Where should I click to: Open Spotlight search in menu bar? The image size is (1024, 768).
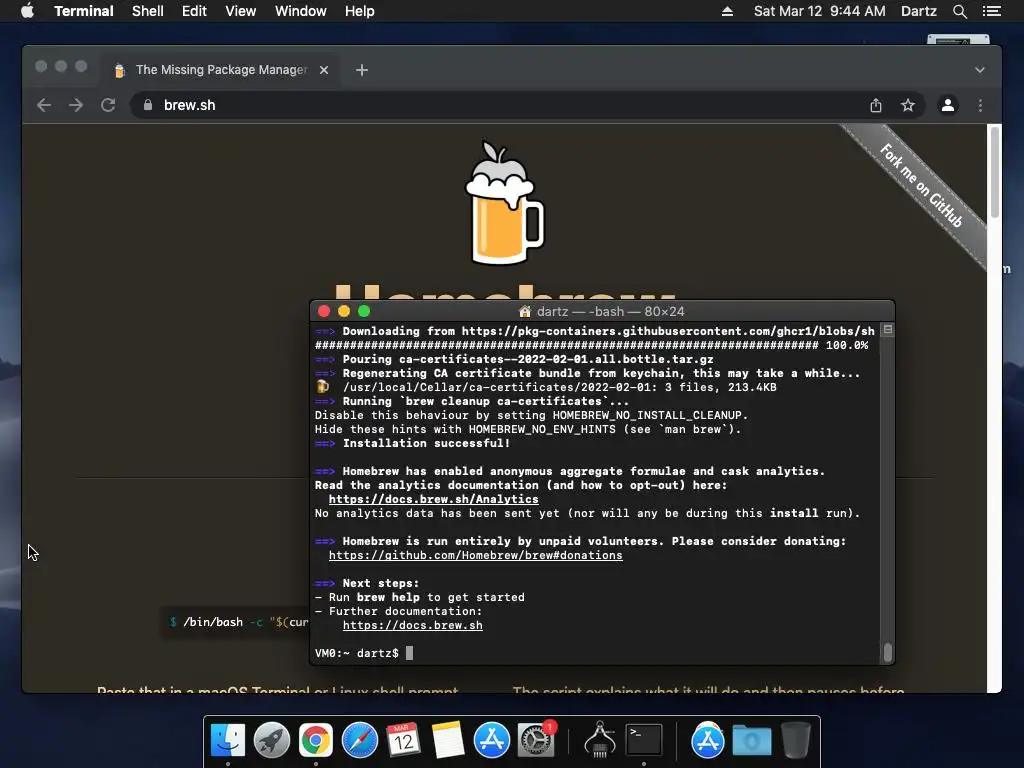pyautogui.click(x=959, y=11)
